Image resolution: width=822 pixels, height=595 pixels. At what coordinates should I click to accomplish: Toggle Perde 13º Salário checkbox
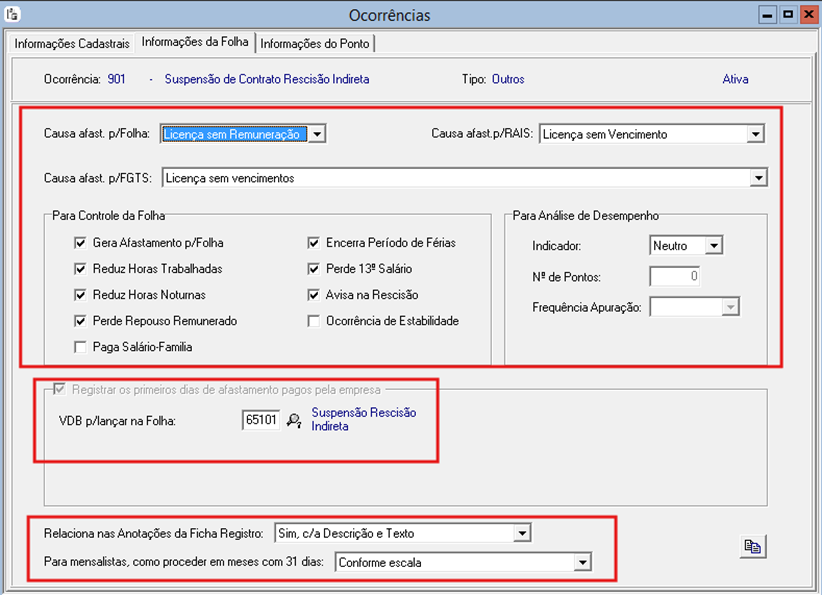(315, 269)
